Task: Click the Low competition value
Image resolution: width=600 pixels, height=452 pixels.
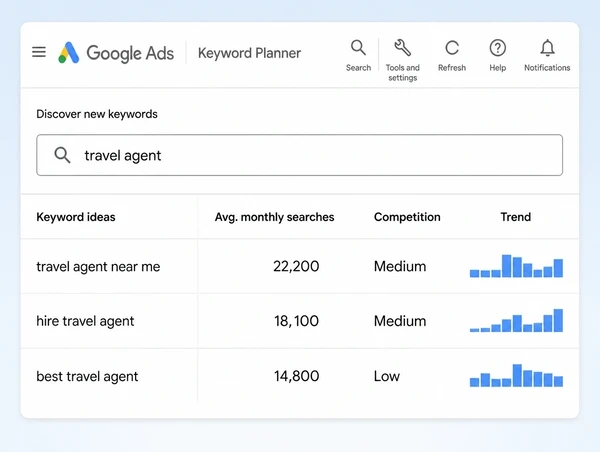Action: [x=387, y=376]
